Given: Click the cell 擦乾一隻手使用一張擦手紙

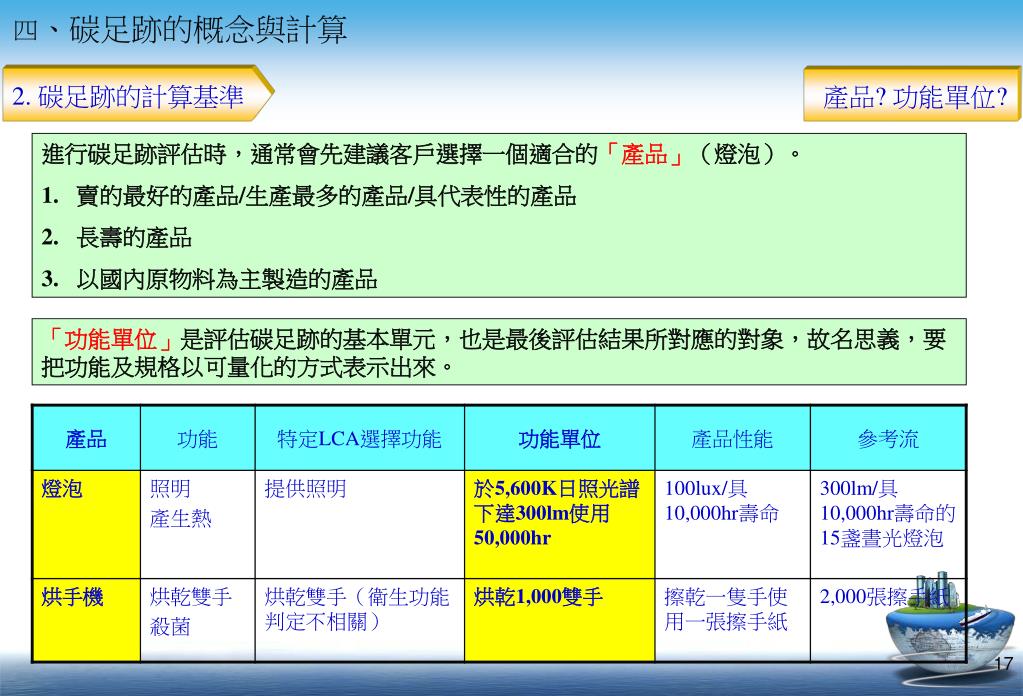Looking at the screenshot, I should coord(732,620).
